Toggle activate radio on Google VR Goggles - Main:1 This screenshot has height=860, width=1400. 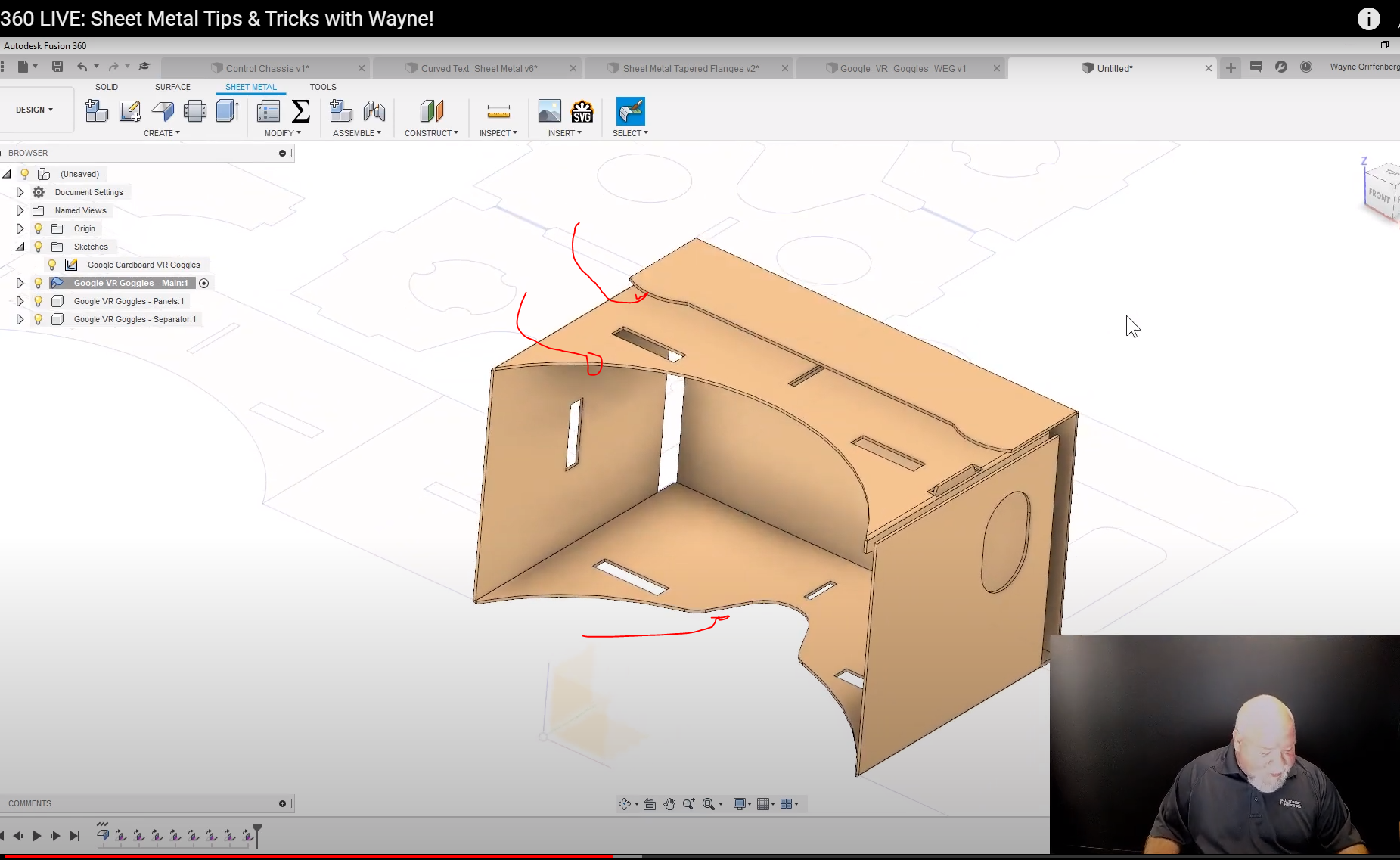pos(203,283)
